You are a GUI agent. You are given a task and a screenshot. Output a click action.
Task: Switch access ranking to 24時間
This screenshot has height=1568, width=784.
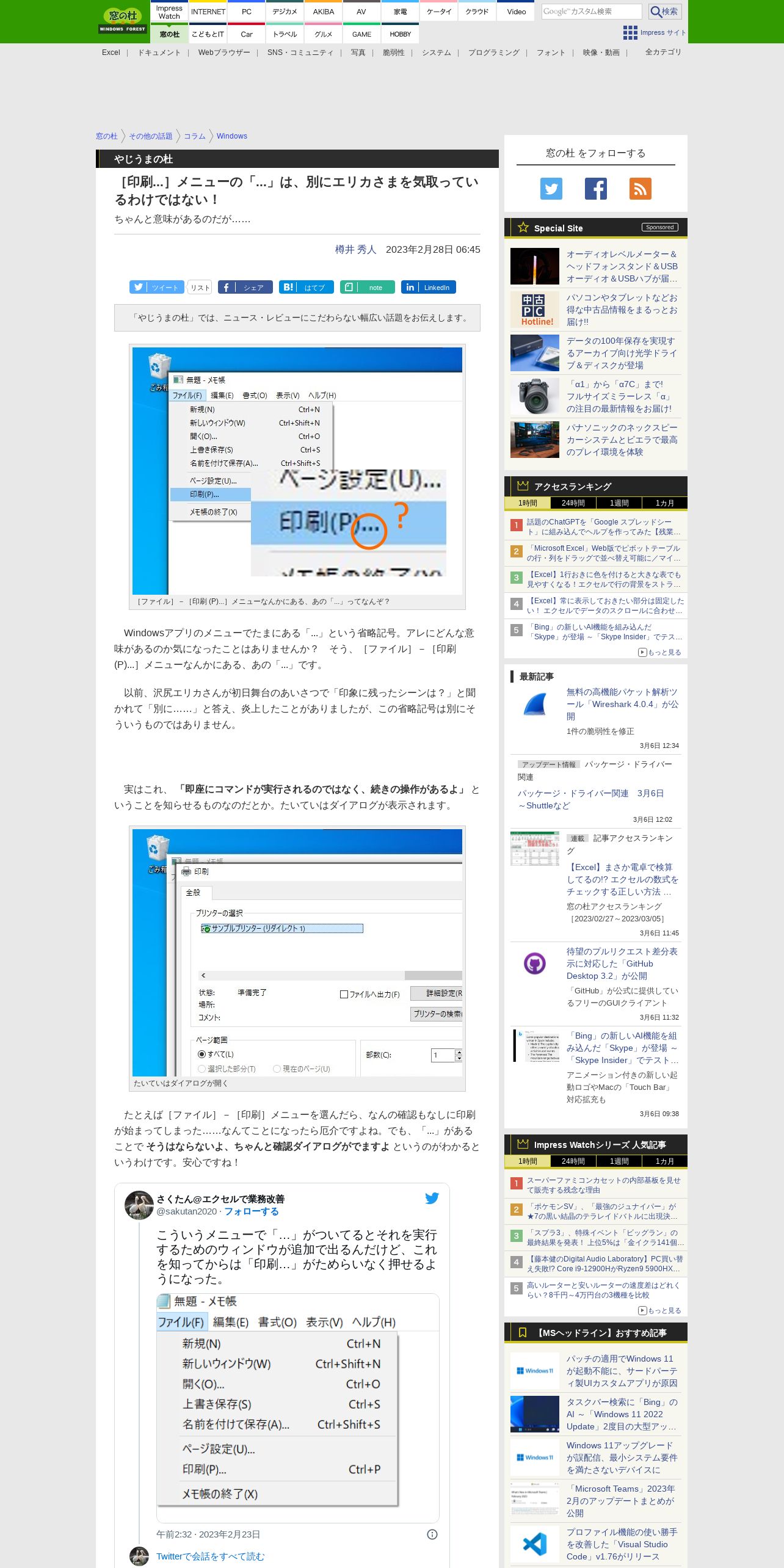coord(573,503)
